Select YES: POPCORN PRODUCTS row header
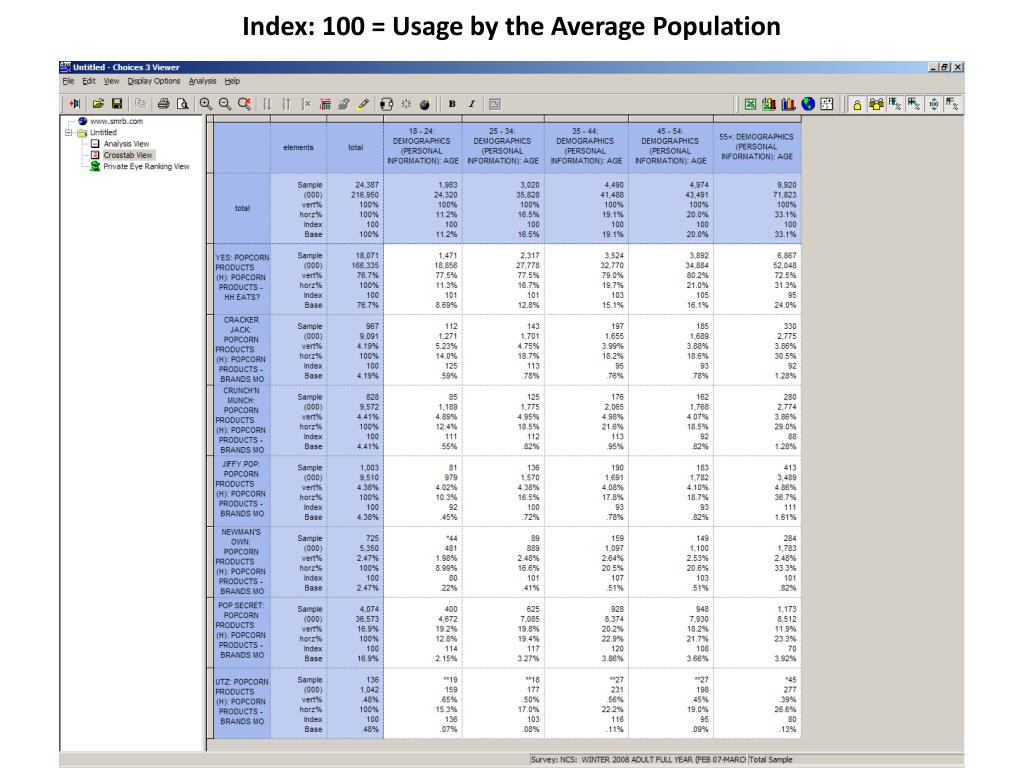This screenshot has width=1024, height=768. 242,278
